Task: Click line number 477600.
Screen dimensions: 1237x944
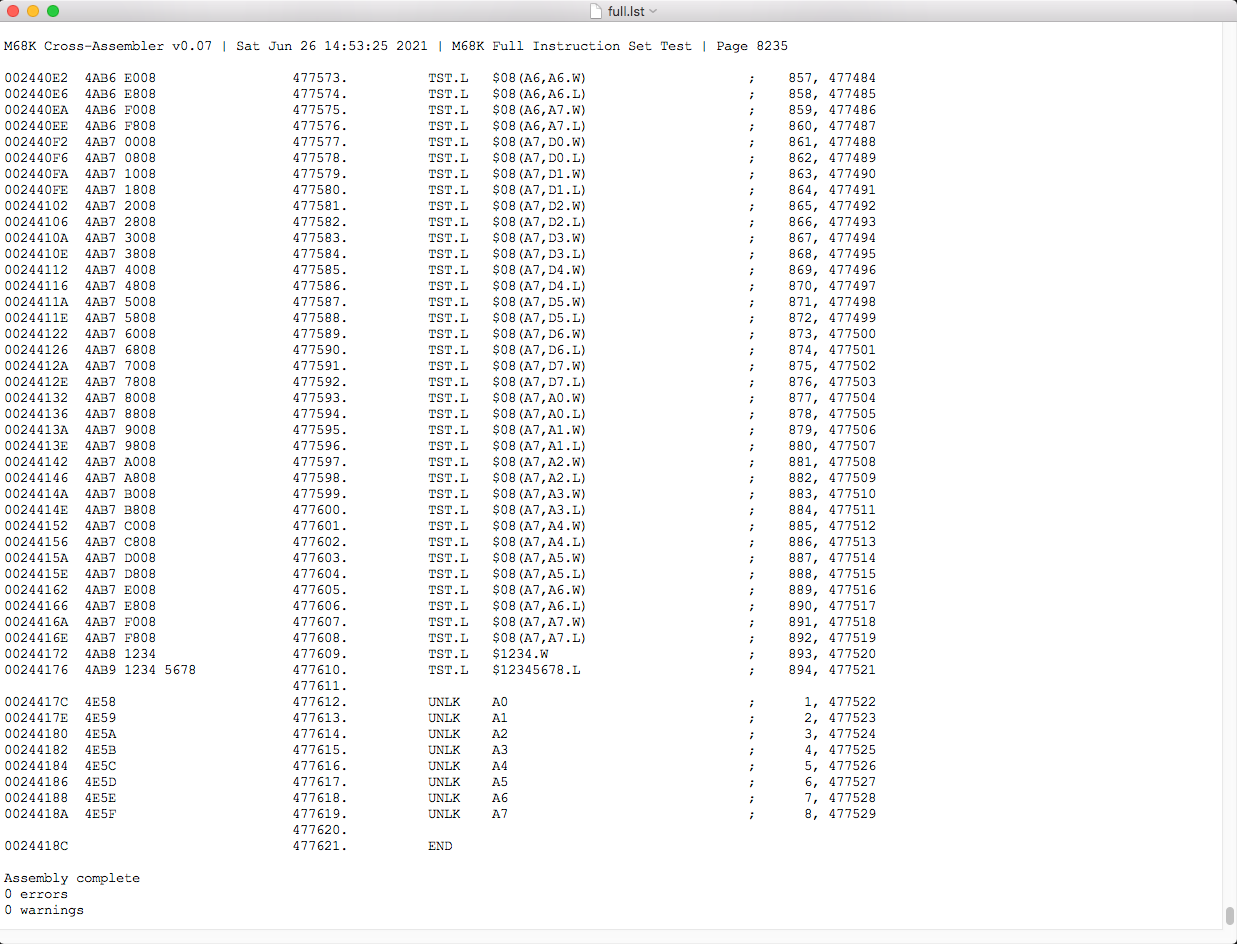Action: [x=320, y=510]
